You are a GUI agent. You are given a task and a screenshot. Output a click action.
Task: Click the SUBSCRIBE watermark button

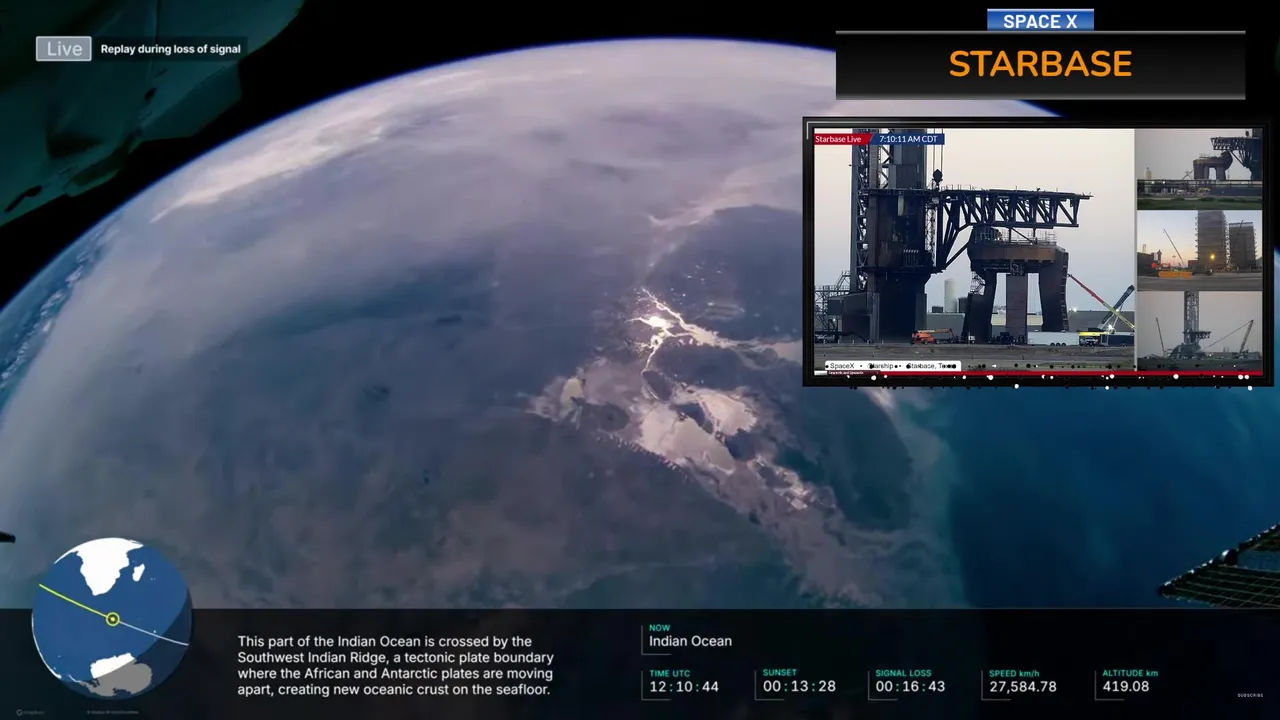pos(1250,695)
